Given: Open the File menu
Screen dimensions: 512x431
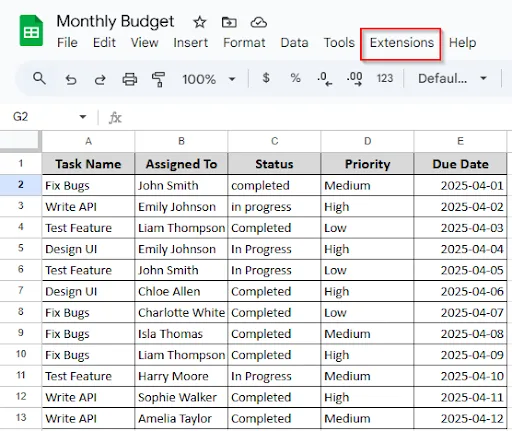Looking at the screenshot, I should coord(67,43).
